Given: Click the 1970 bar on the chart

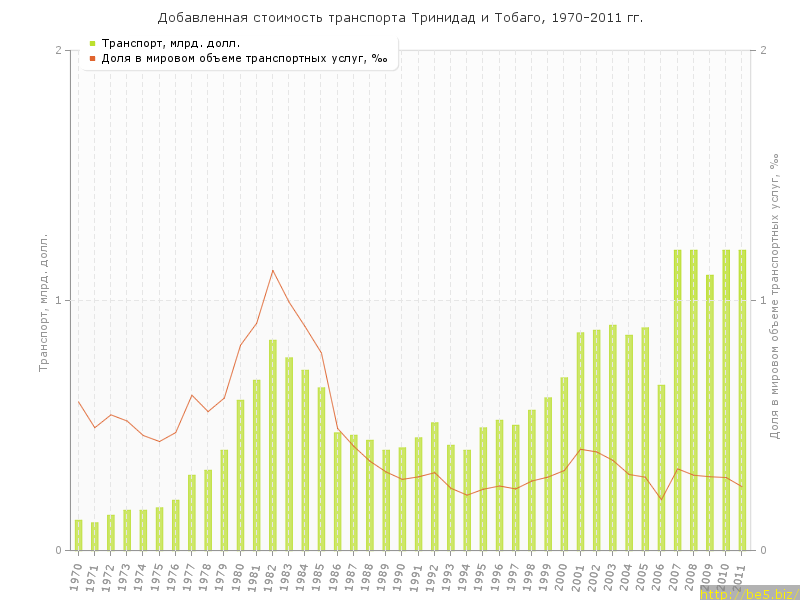Looking at the screenshot, I should (x=79, y=535).
